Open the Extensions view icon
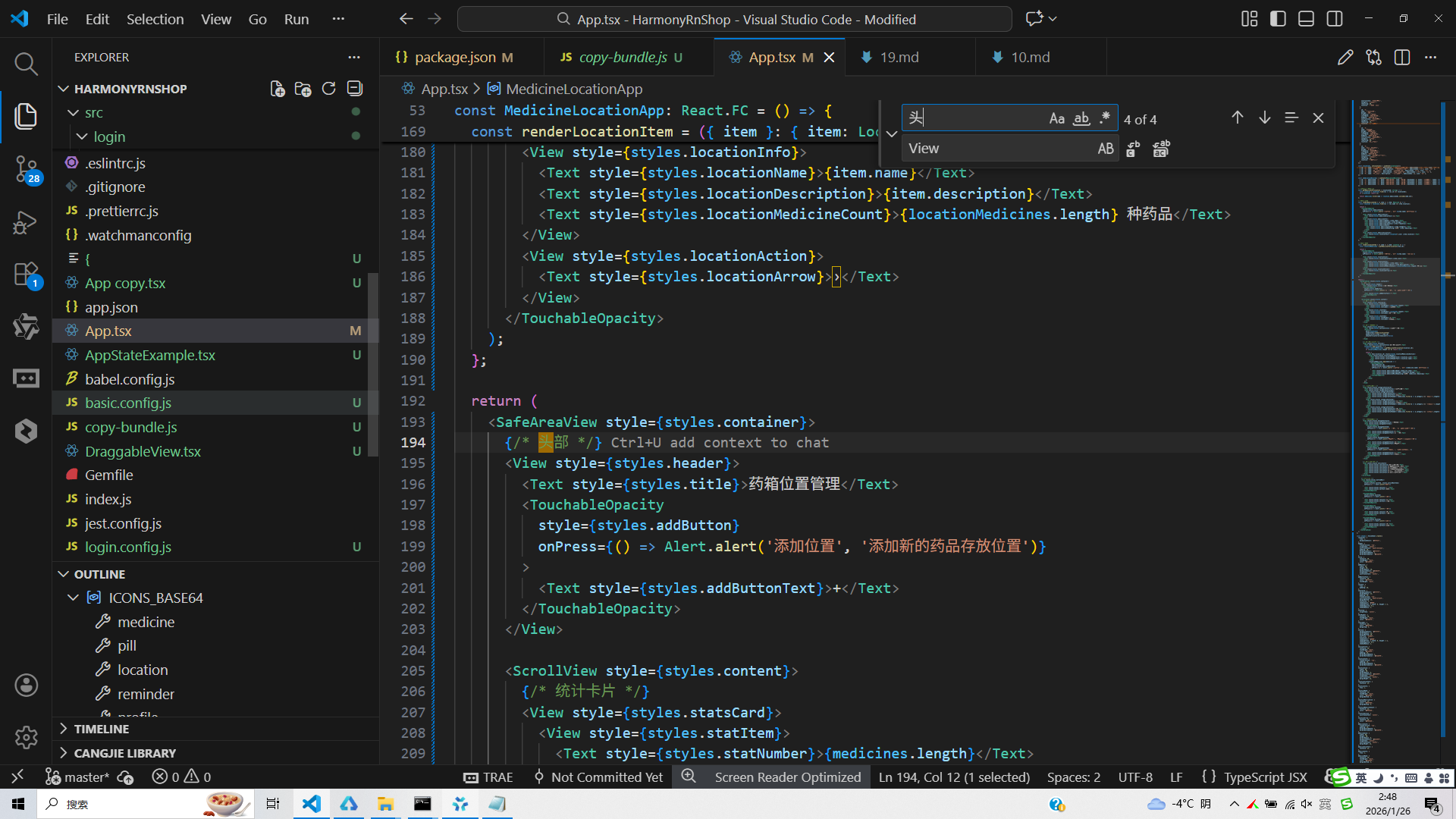Screen dimensions: 1456x819 26,275
